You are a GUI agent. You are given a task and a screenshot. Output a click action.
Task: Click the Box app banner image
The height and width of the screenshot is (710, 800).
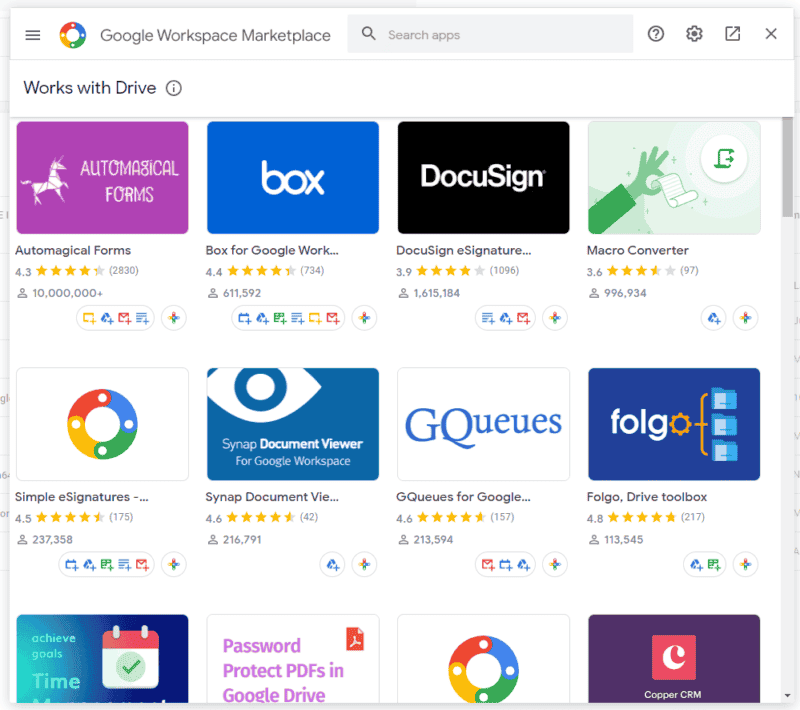[x=292, y=177]
